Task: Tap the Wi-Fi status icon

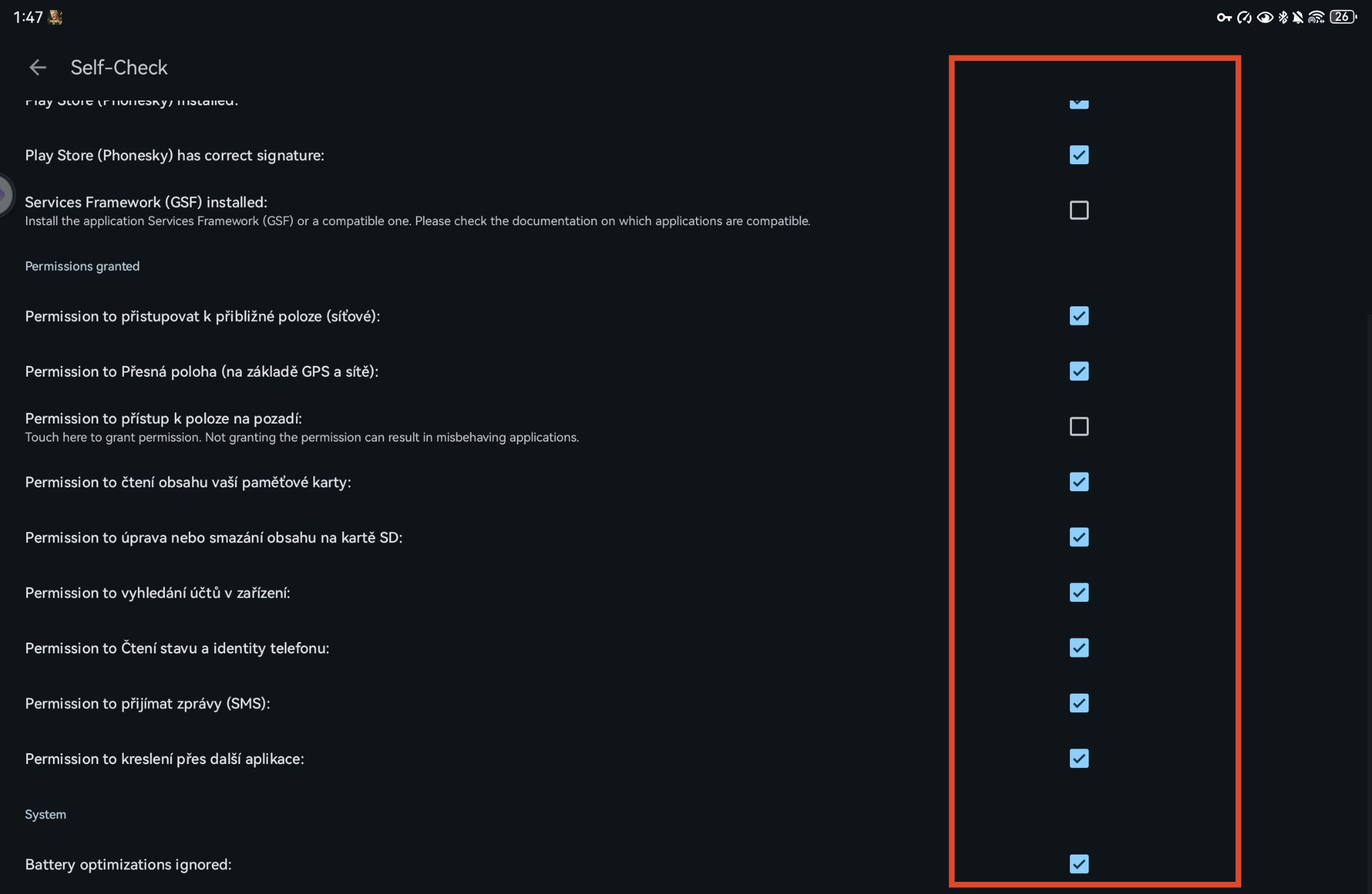Action: (1316, 17)
